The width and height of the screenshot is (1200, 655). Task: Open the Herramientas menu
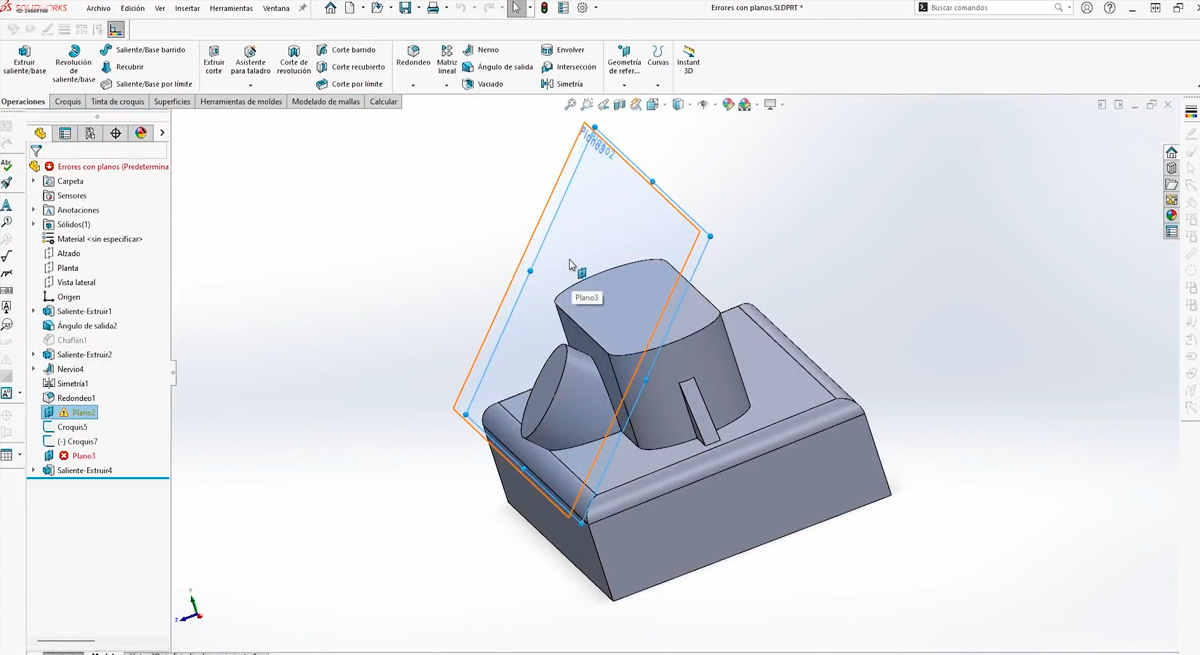pos(231,8)
